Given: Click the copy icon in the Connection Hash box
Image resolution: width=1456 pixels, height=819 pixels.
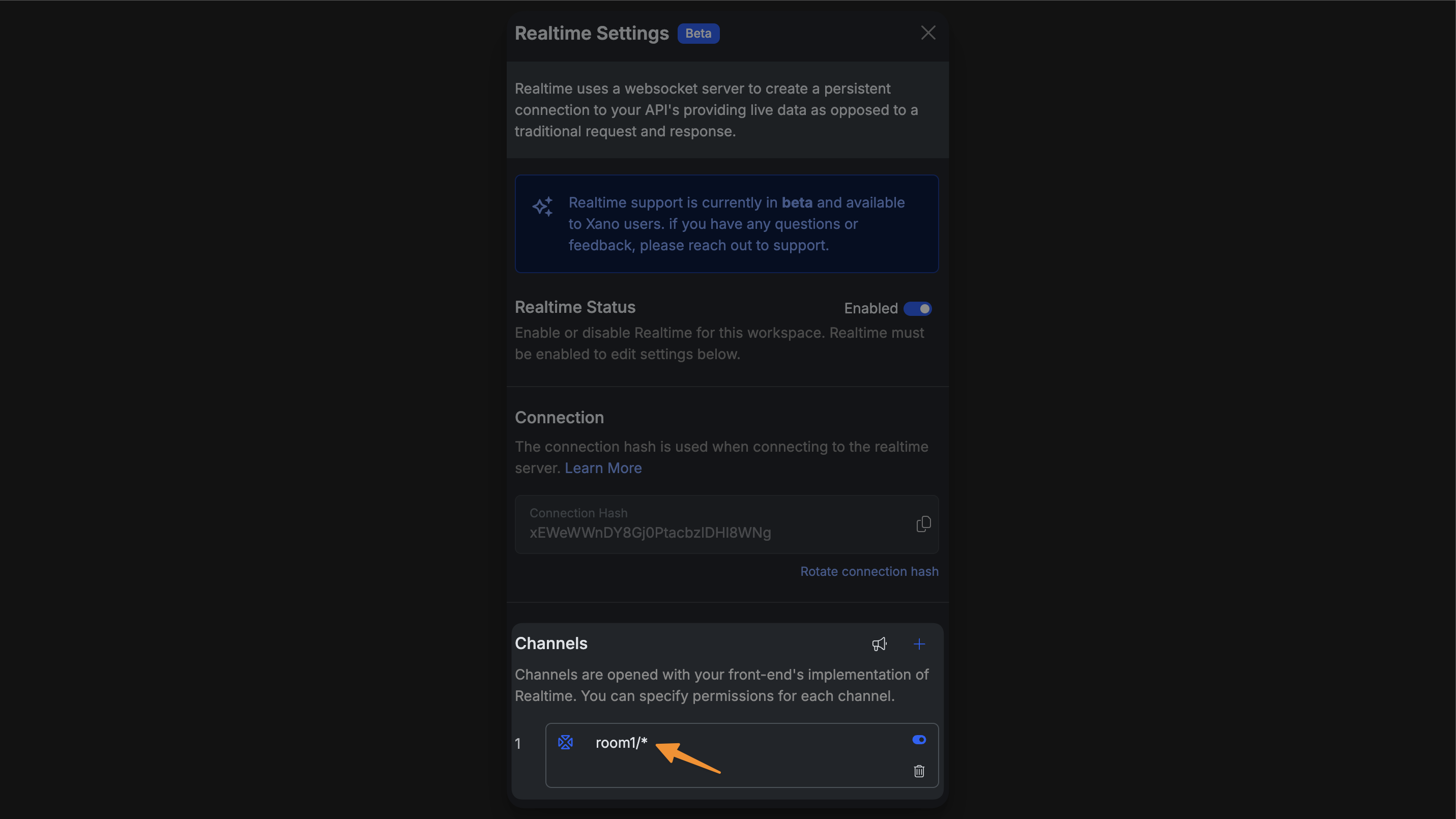Looking at the screenshot, I should pyautogui.click(x=923, y=524).
